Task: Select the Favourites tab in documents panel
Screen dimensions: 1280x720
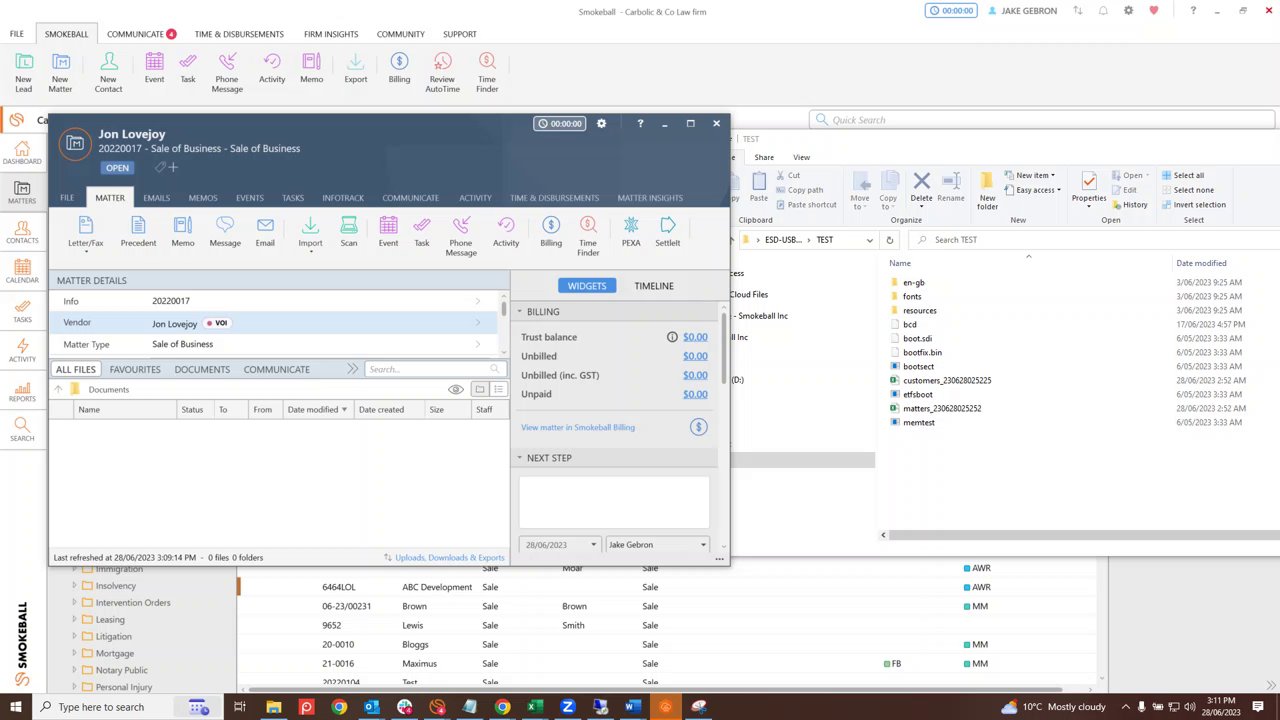Action: (135, 369)
